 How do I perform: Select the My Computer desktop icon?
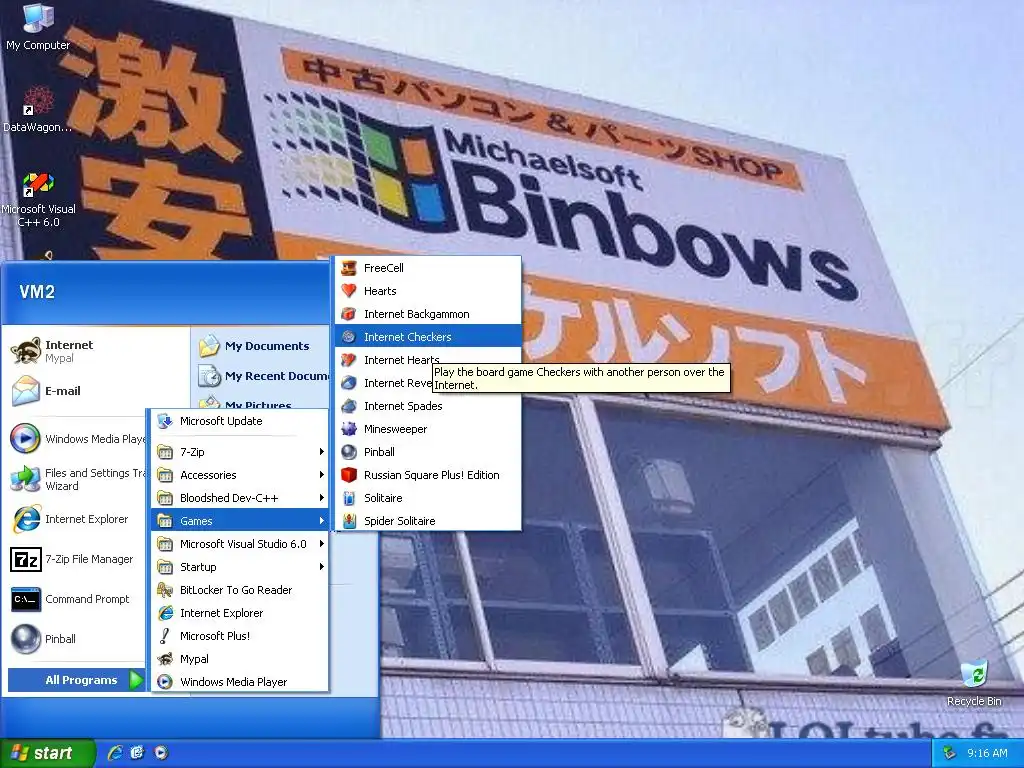click(38, 27)
